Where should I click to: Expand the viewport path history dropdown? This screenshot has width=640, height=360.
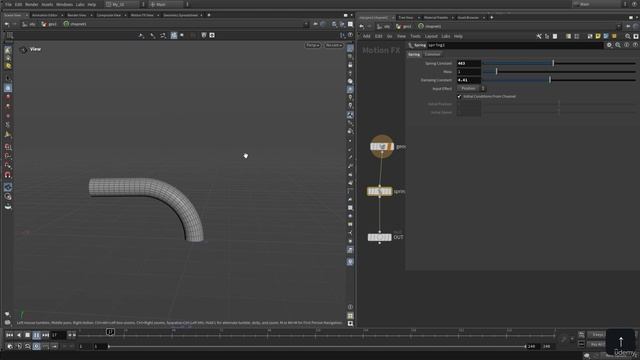tap(306, 24)
